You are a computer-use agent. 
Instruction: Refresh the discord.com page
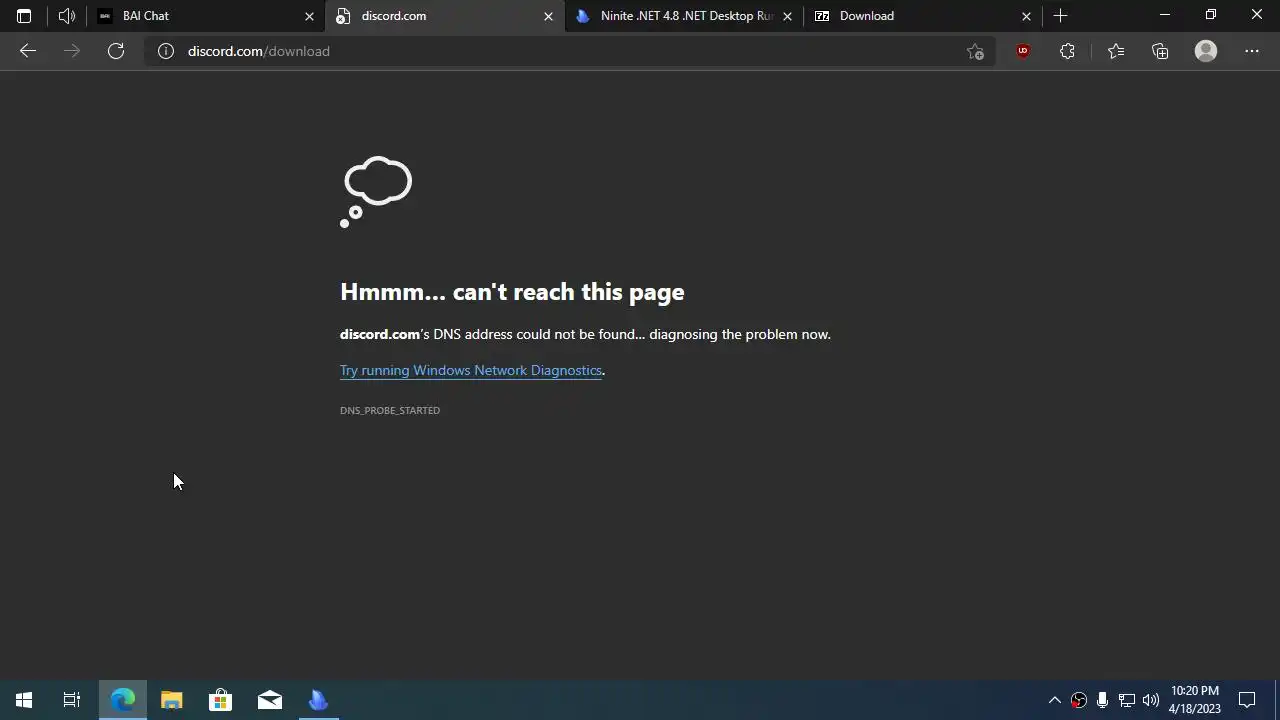point(116,51)
